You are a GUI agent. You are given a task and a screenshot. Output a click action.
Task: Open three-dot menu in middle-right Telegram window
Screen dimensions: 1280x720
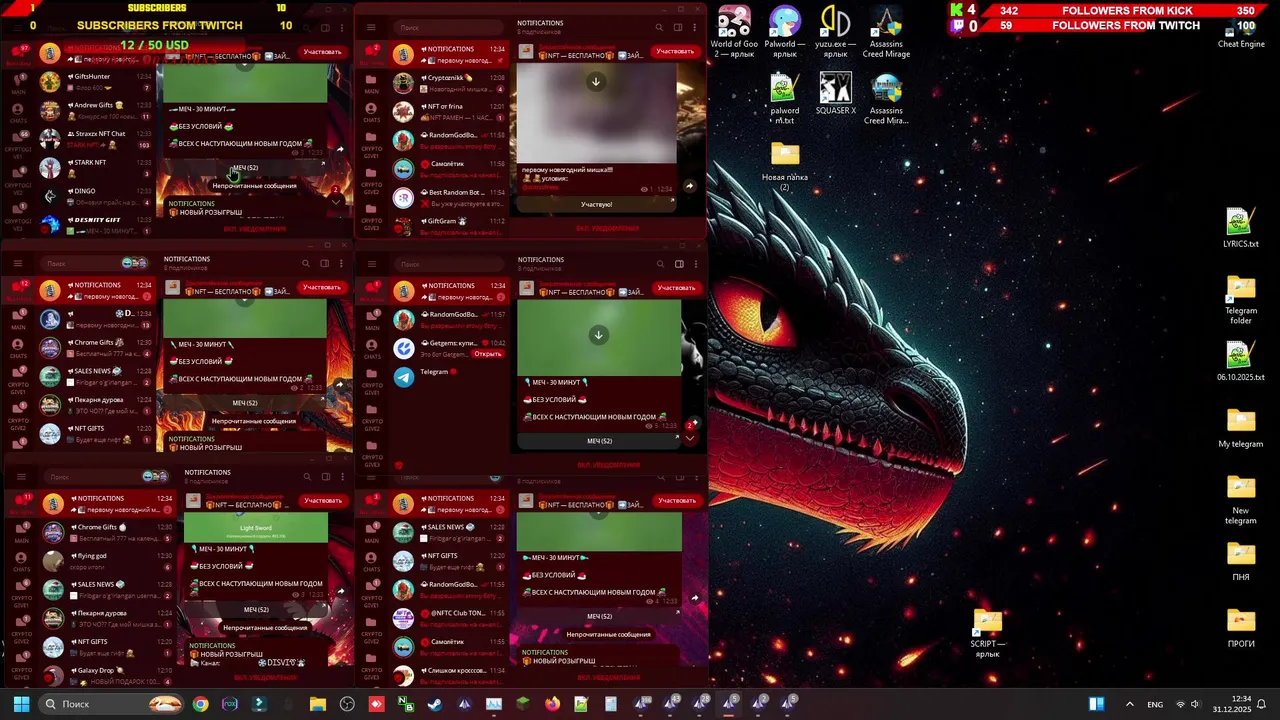coord(695,264)
